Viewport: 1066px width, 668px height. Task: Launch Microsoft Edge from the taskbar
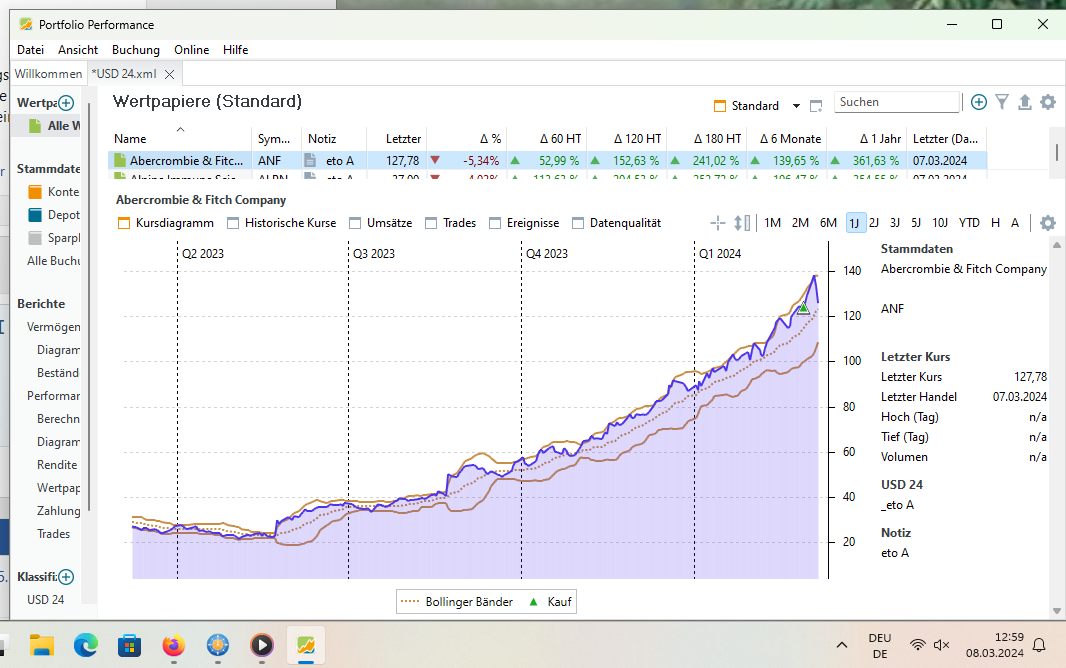coord(86,645)
